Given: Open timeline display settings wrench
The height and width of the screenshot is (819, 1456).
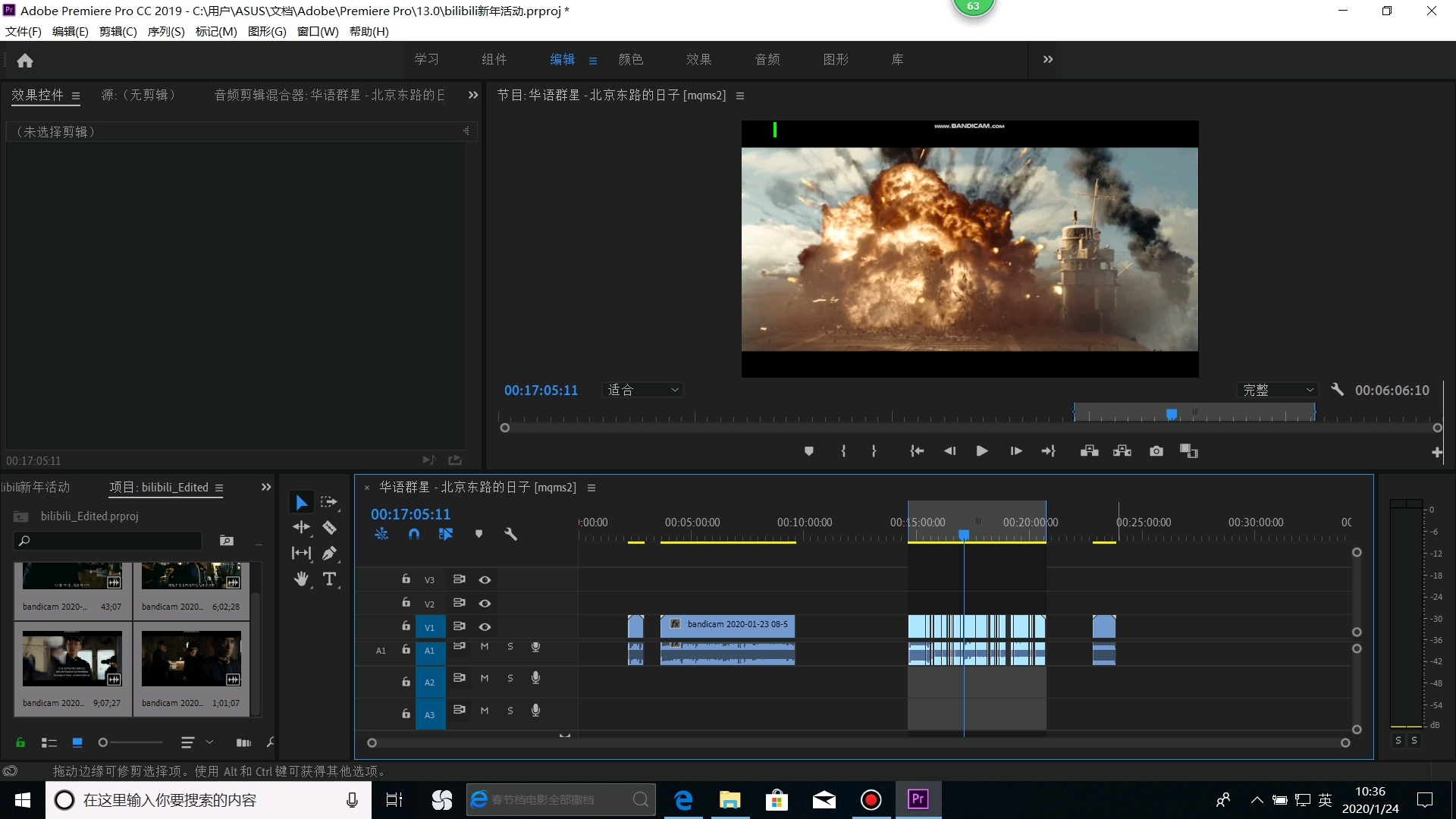Looking at the screenshot, I should [510, 534].
